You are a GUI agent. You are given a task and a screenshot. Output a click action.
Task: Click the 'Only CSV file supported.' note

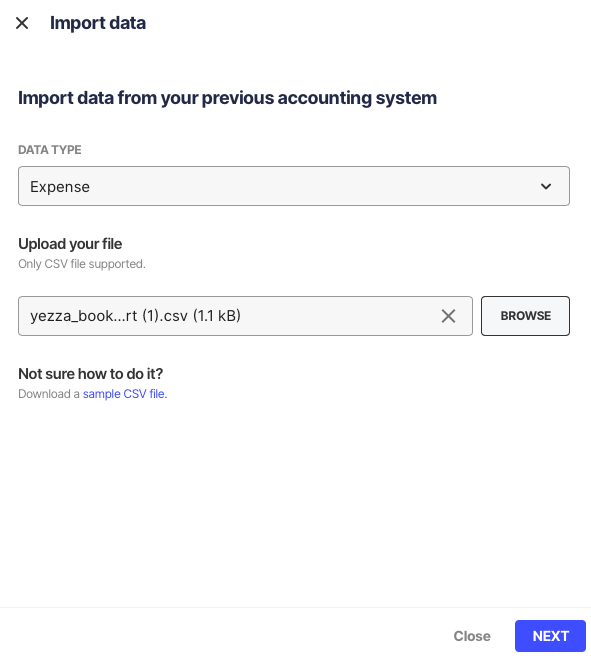pyautogui.click(x=82, y=264)
